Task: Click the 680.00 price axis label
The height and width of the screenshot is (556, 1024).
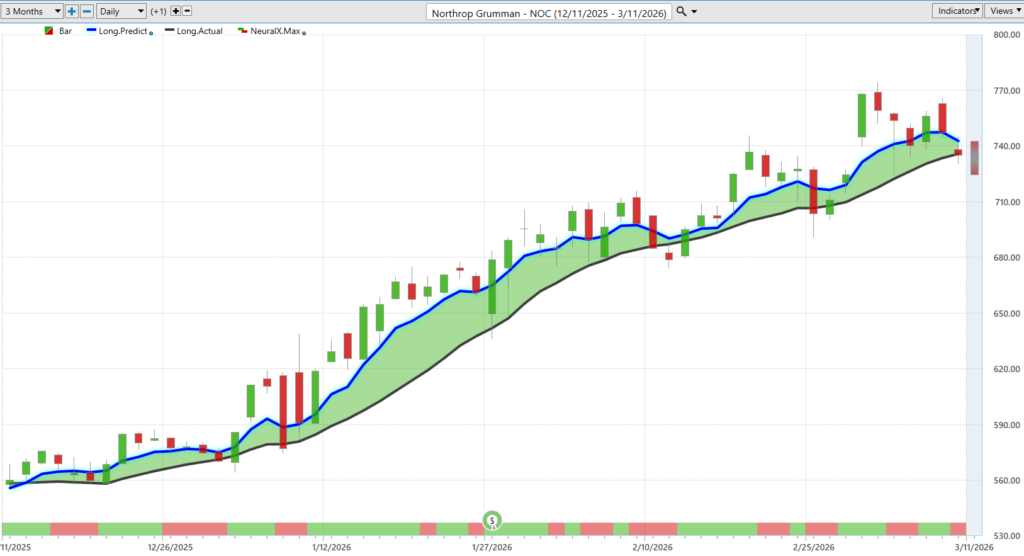Action: tap(1006, 258)
